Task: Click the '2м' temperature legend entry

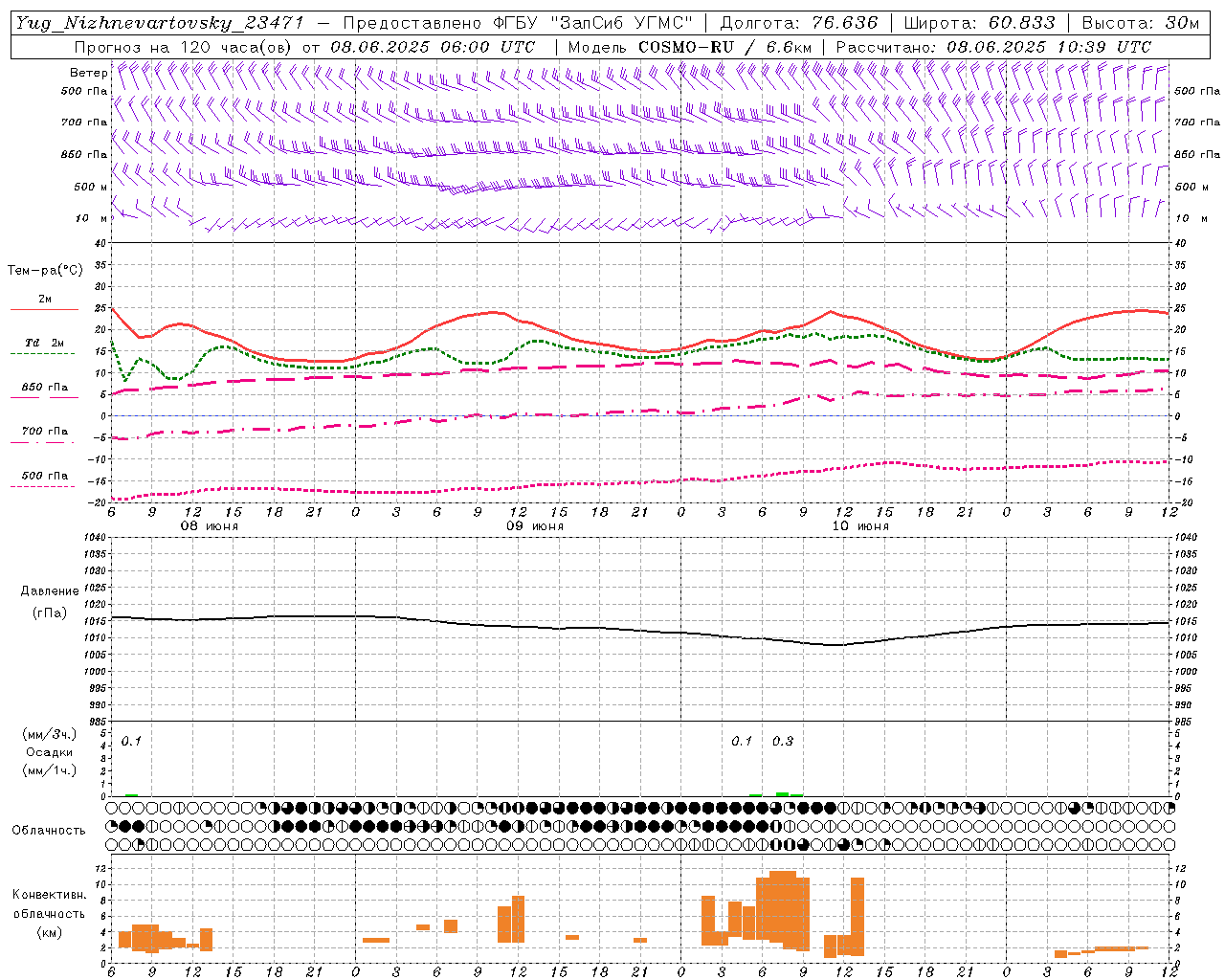Action: (x=45, y=299)
